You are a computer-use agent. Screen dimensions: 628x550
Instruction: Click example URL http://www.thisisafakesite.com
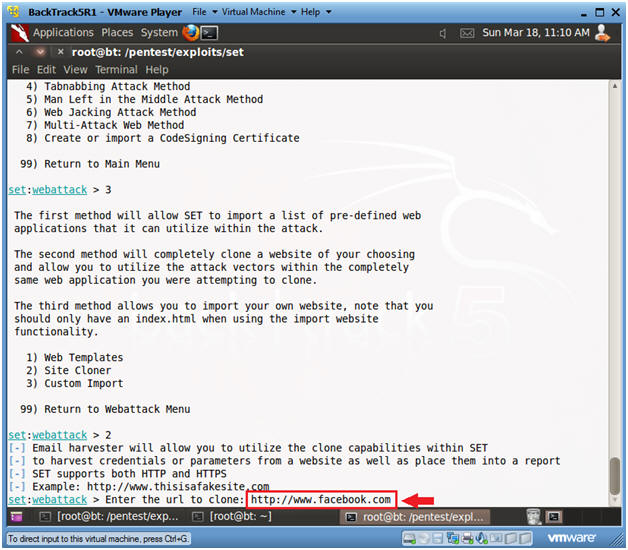tap(178, 486)
